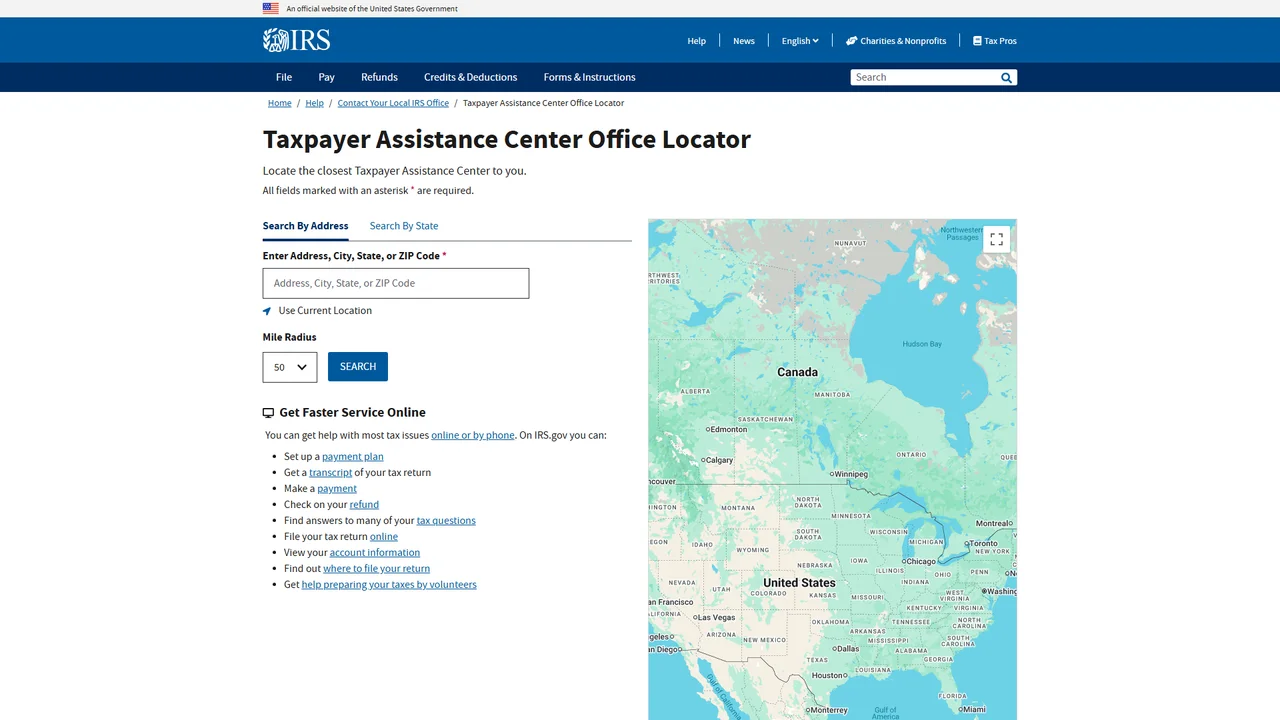
Task: Click the address input field
Action: click(x=396, y=283)
